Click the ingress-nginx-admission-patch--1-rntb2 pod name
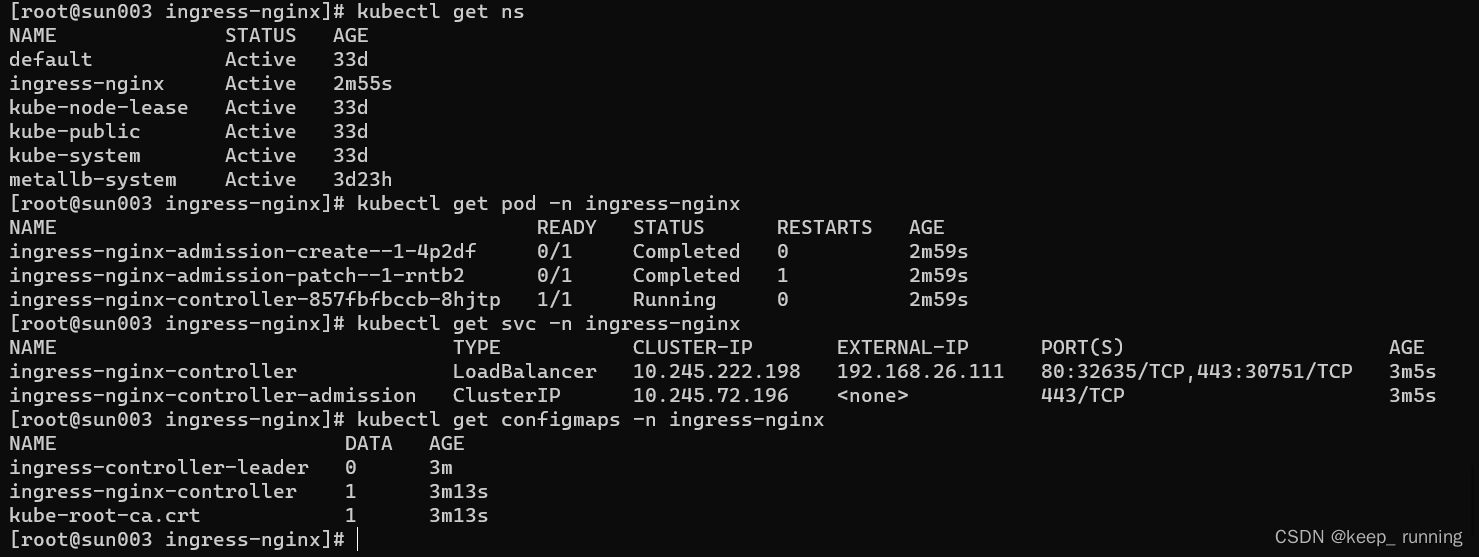The width and height of the screenshot is (1479, 557). click(237, 276)
